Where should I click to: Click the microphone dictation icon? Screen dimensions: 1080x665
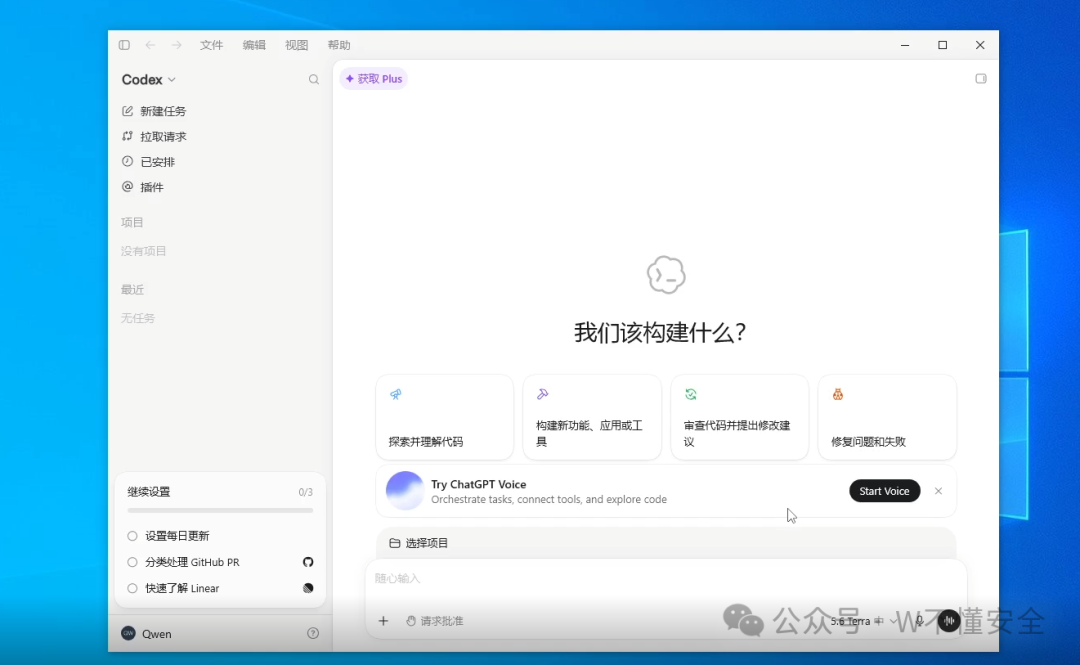(919, 621)
